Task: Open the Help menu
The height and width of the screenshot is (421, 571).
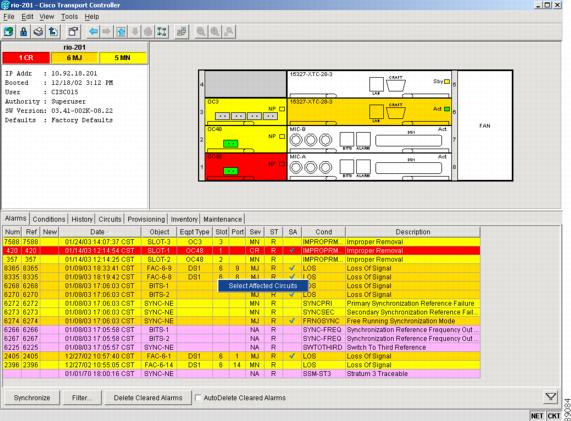Action: click(92, 17)
